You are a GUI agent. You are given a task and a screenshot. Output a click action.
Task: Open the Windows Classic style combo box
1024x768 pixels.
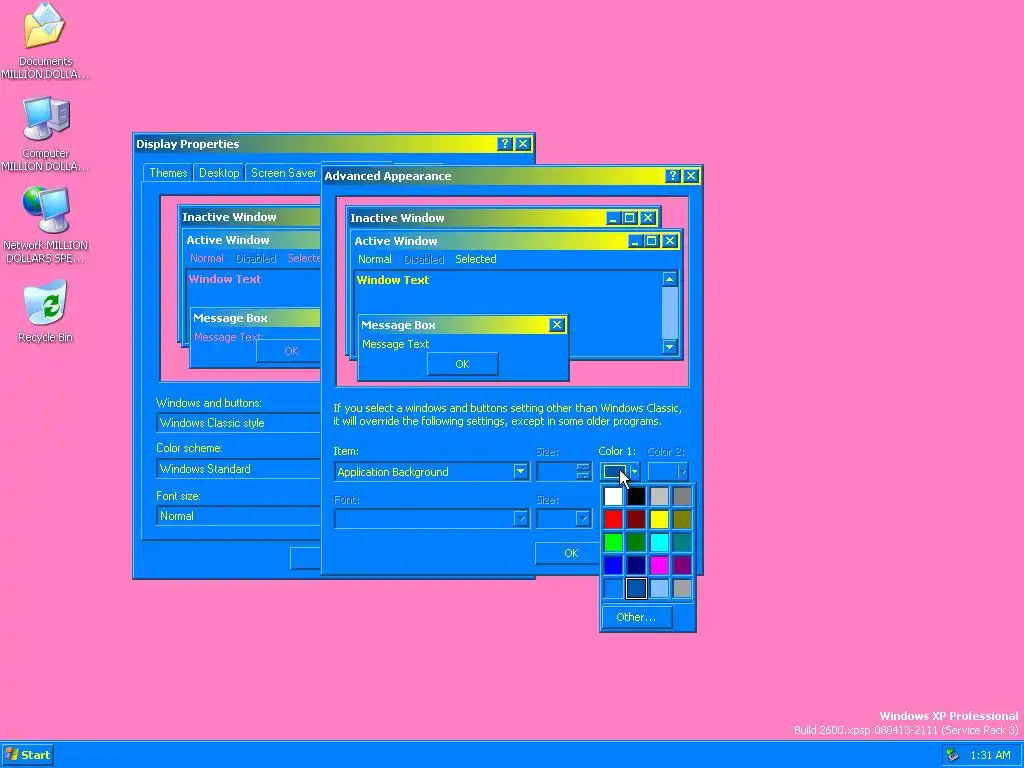(x=238, y=423)
